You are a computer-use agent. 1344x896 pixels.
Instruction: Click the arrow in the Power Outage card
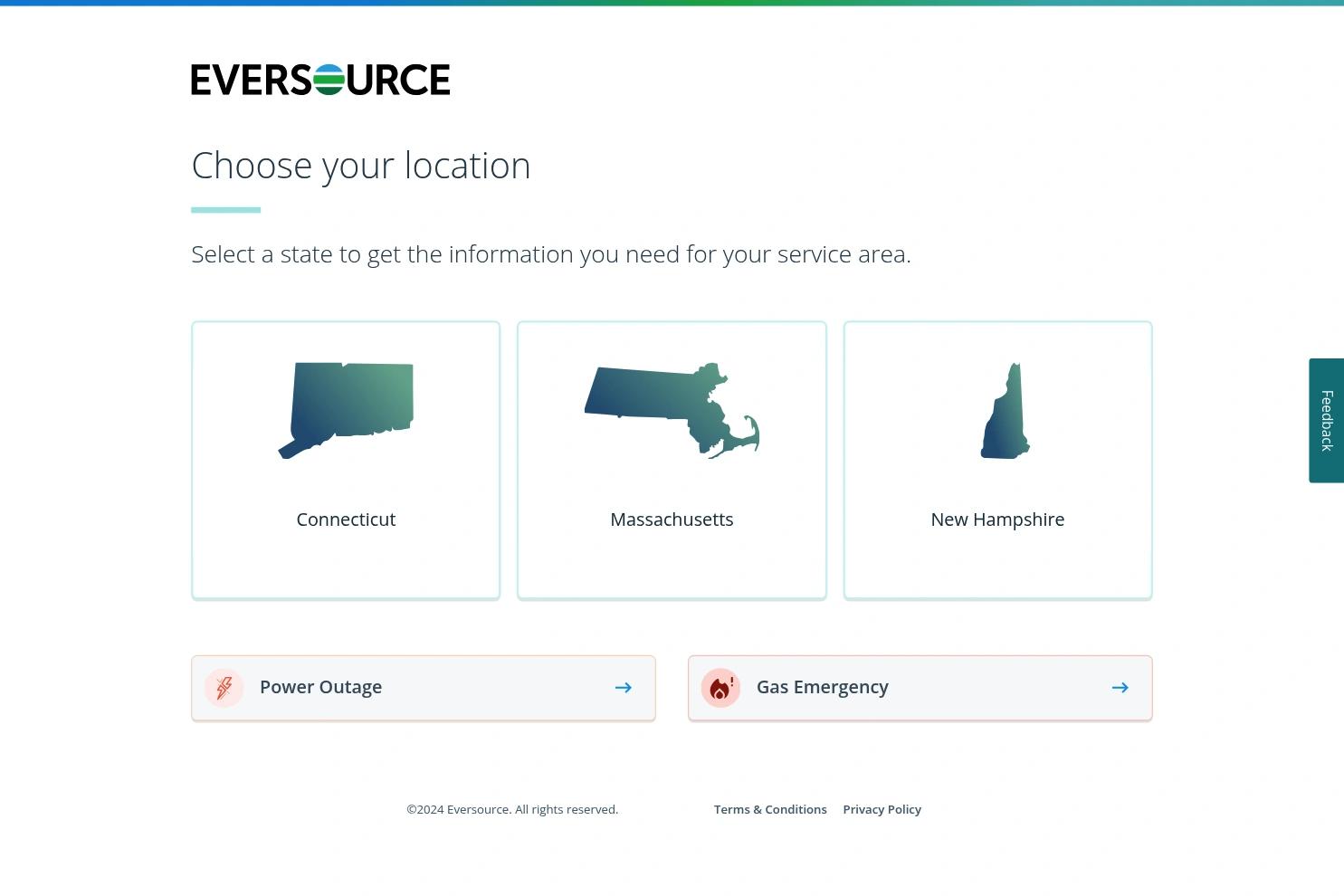(623, 688)
